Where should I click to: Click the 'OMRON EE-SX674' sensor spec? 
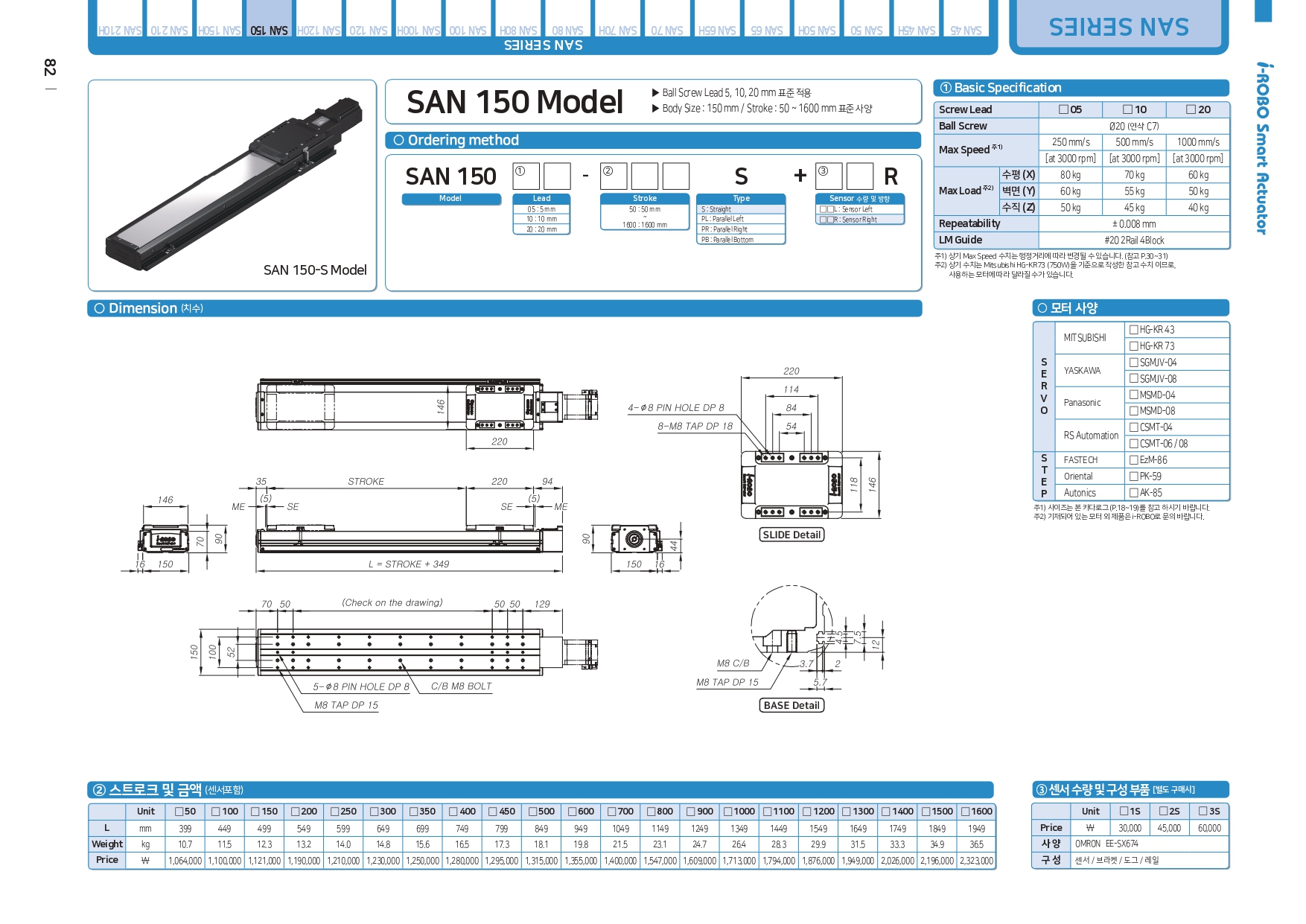(x=1106, y=844)
